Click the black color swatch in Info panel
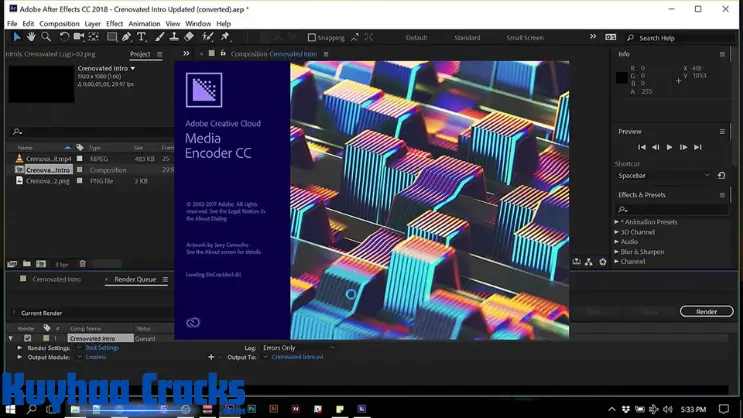Image resolution: width=743 pixels, height=418 pixels. pyautogui.click(x=622, y=78)
